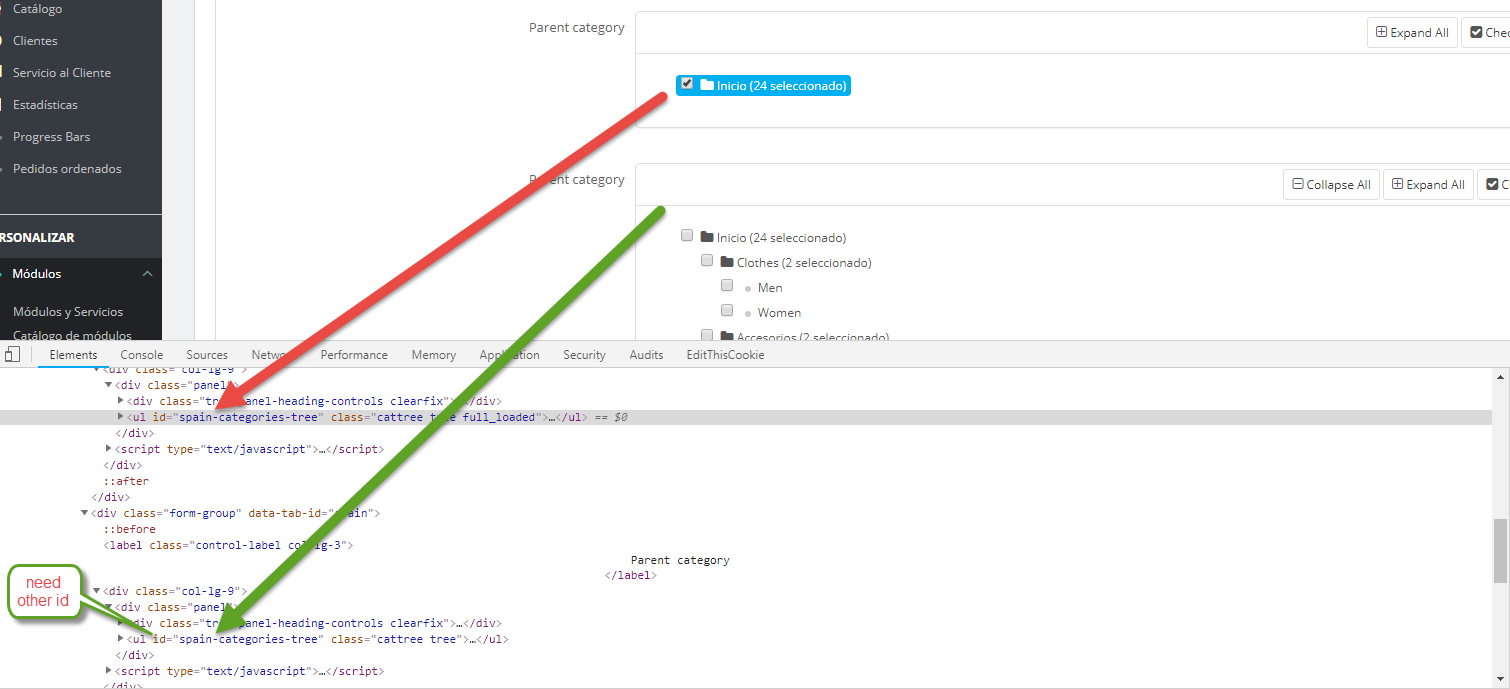
Task: Expand lower ul spain-categories-tree cattree node
Action: [x=122, y=638]
